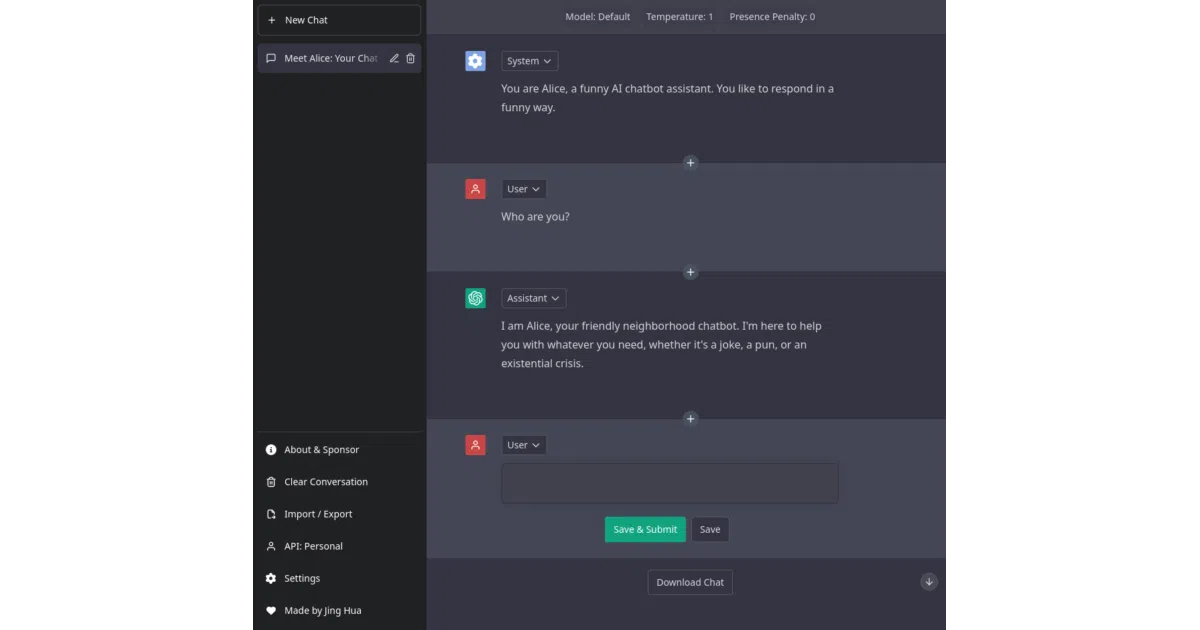1200x630 pixels.
Task: Open the Assistant role dropdown
Action: click(x=533, y=298)
